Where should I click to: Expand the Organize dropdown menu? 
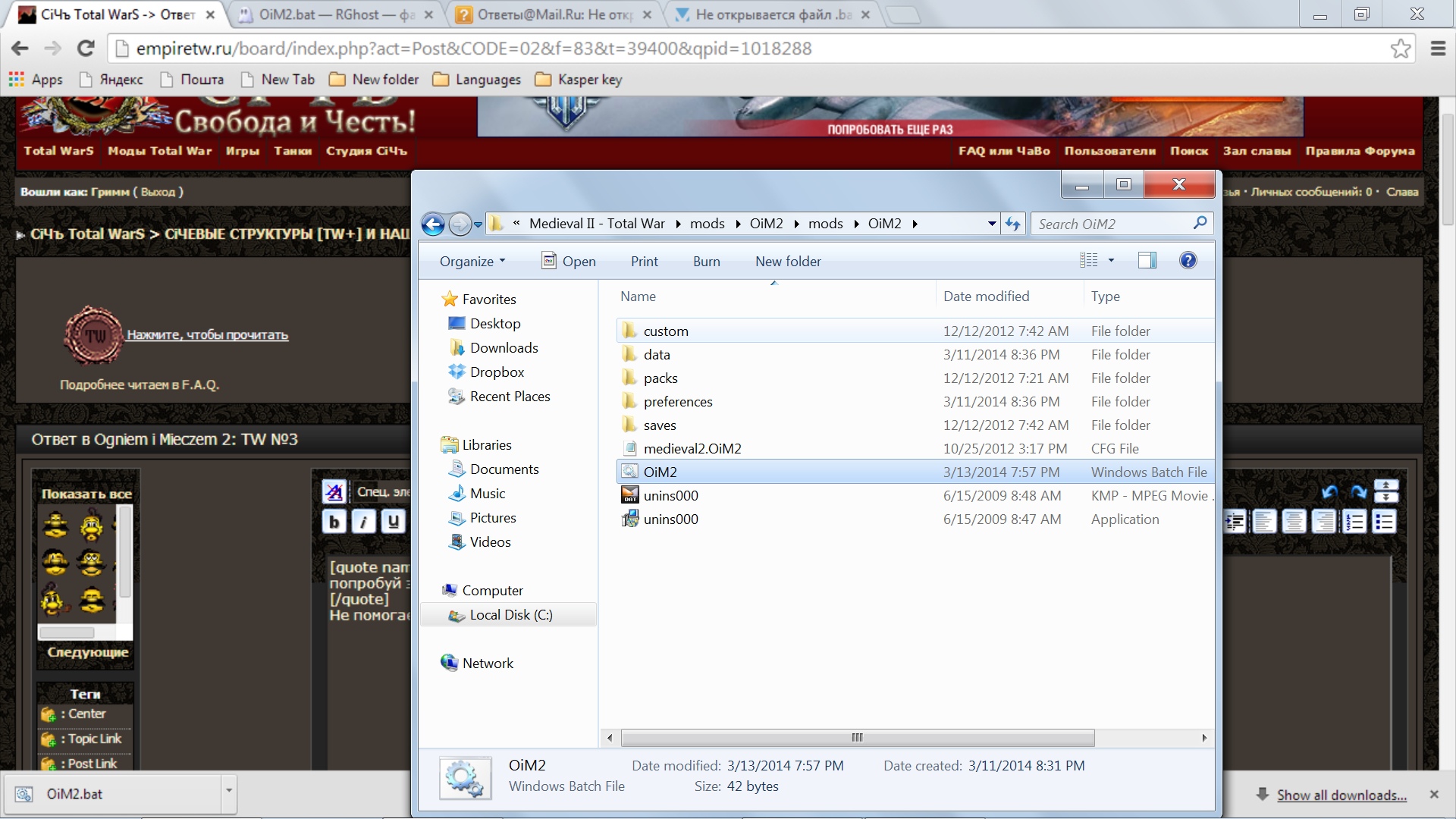(472, 261)
